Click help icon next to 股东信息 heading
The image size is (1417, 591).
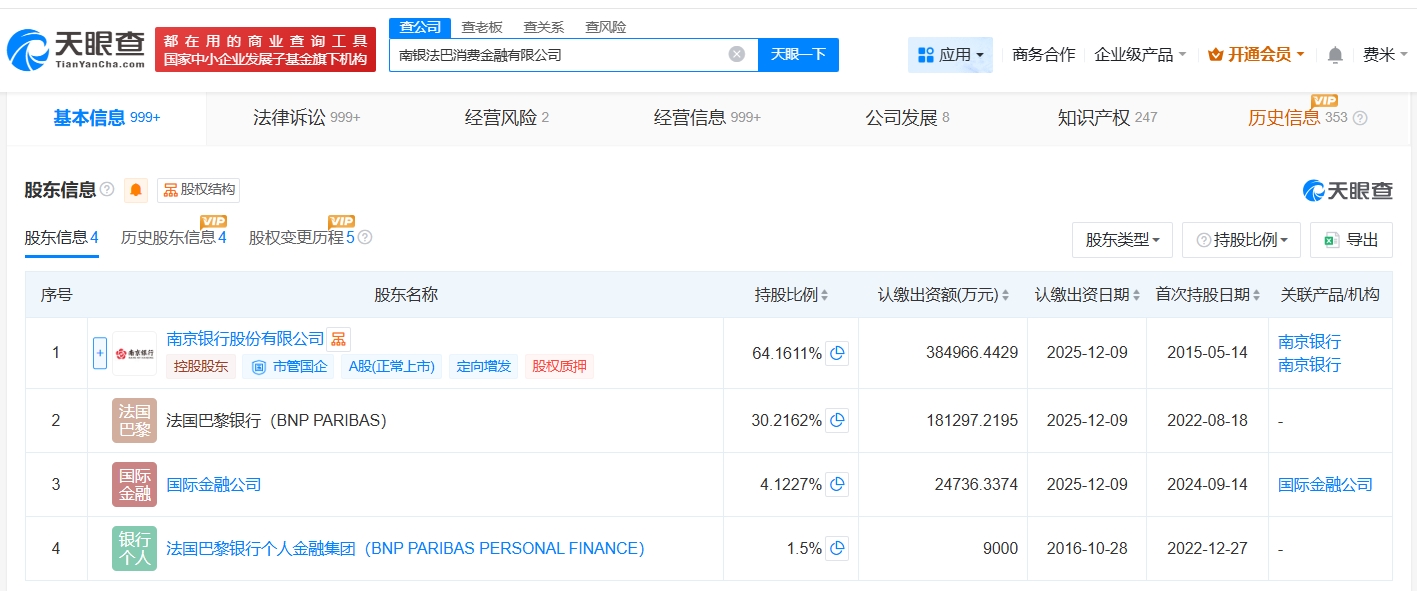[107, 190]
